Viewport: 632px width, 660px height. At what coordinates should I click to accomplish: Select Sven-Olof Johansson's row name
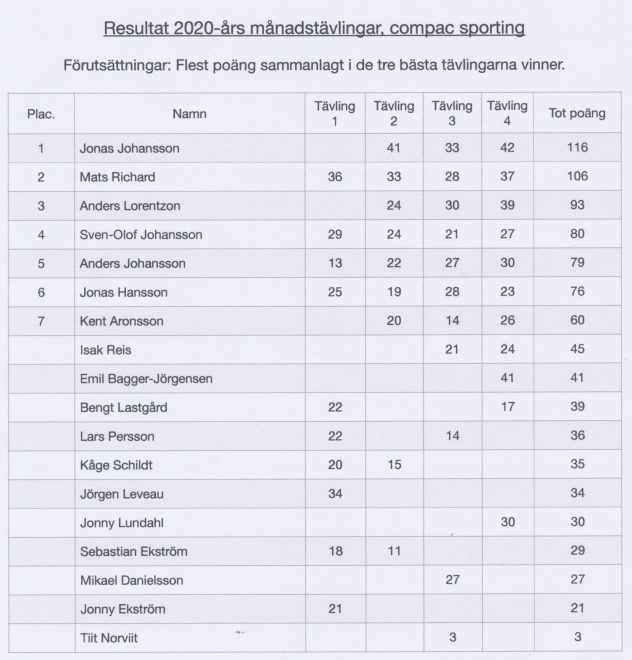pyautogui.click(x=141, y=234)
